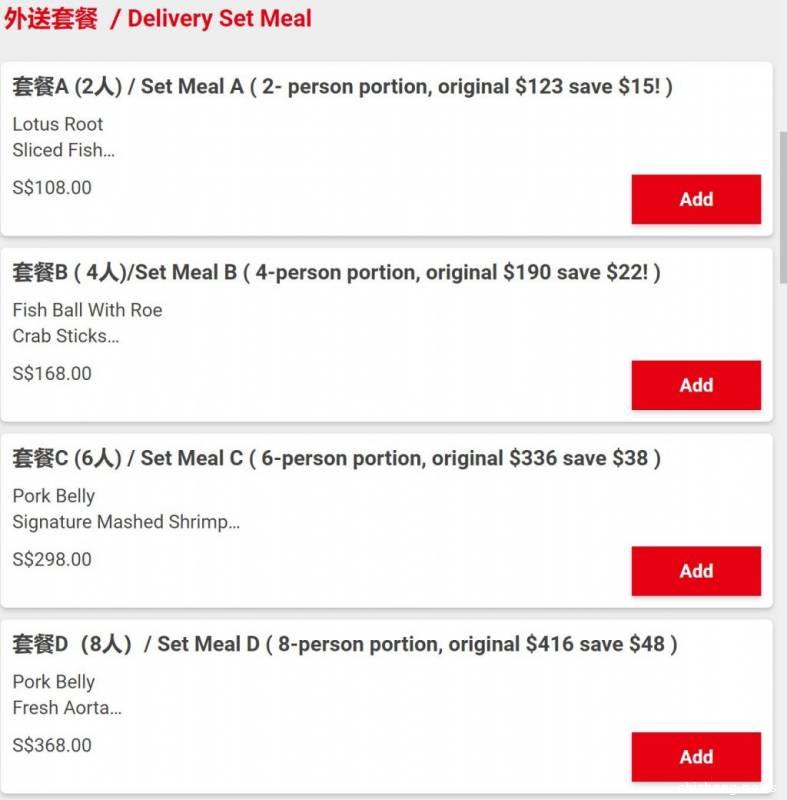Add Set Meal B to cart

696,385
